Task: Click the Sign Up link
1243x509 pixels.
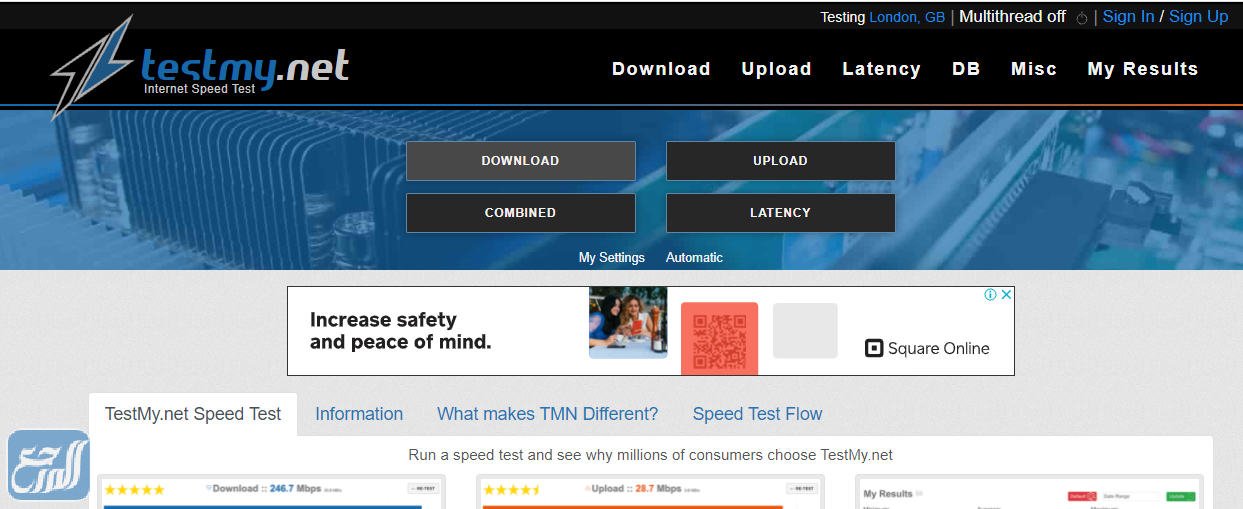Action: point(1198,17)
